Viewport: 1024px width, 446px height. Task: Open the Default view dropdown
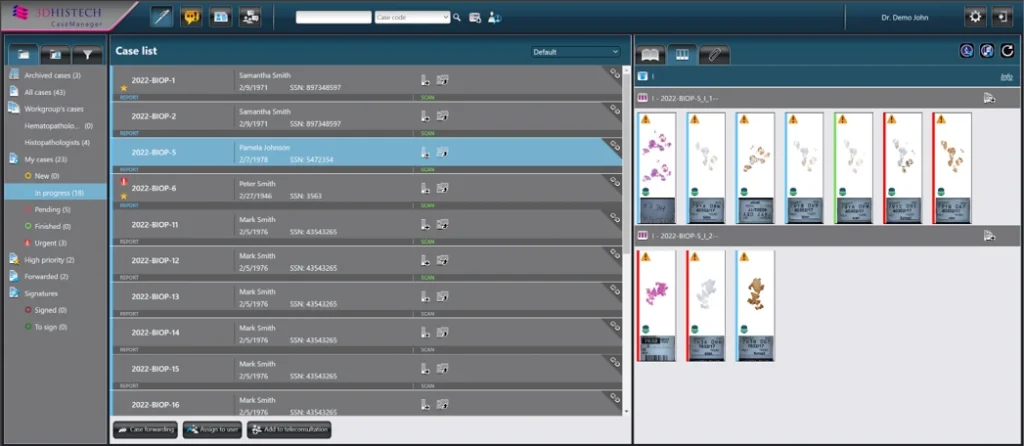click(575, 52)
